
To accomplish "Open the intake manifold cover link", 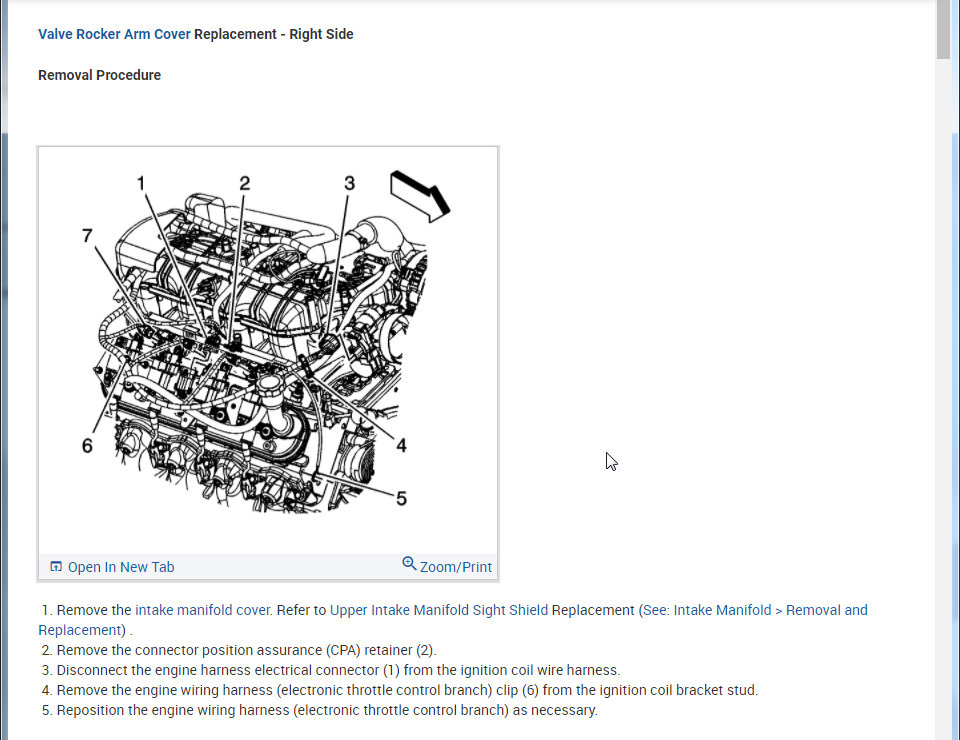I will (202, 610).
